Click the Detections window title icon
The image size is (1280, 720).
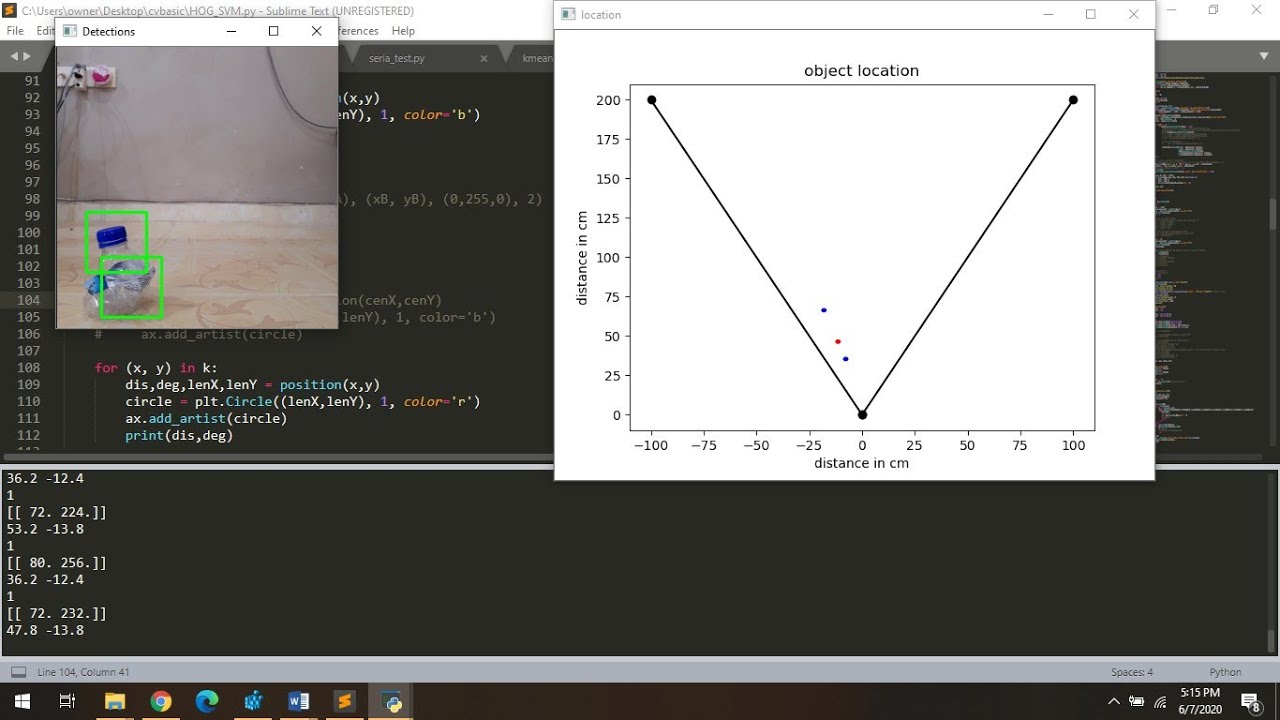point(70,31)
